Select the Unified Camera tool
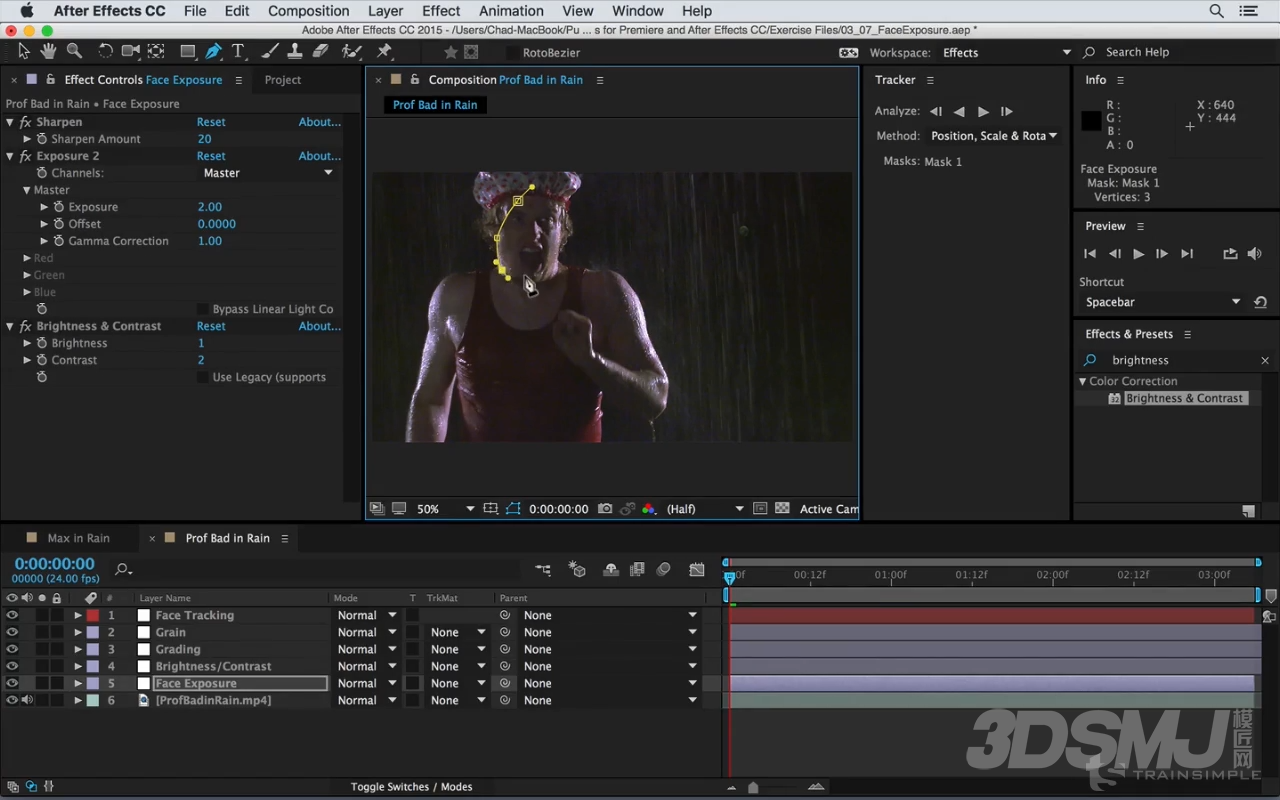The width and height of the screenshot is (1280, 800). tap(131, 51)
